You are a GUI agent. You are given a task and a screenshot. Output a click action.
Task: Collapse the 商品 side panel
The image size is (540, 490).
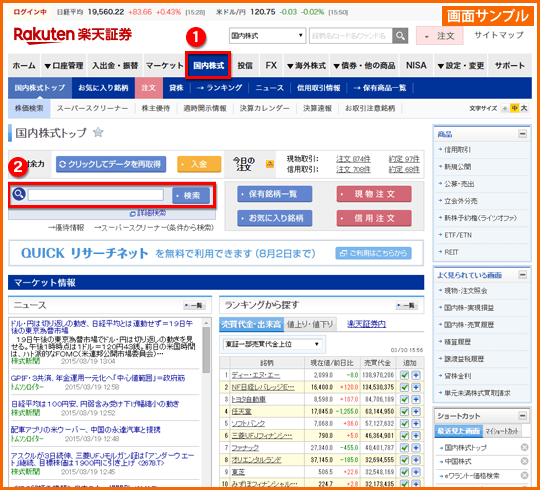tap(522, 134)
